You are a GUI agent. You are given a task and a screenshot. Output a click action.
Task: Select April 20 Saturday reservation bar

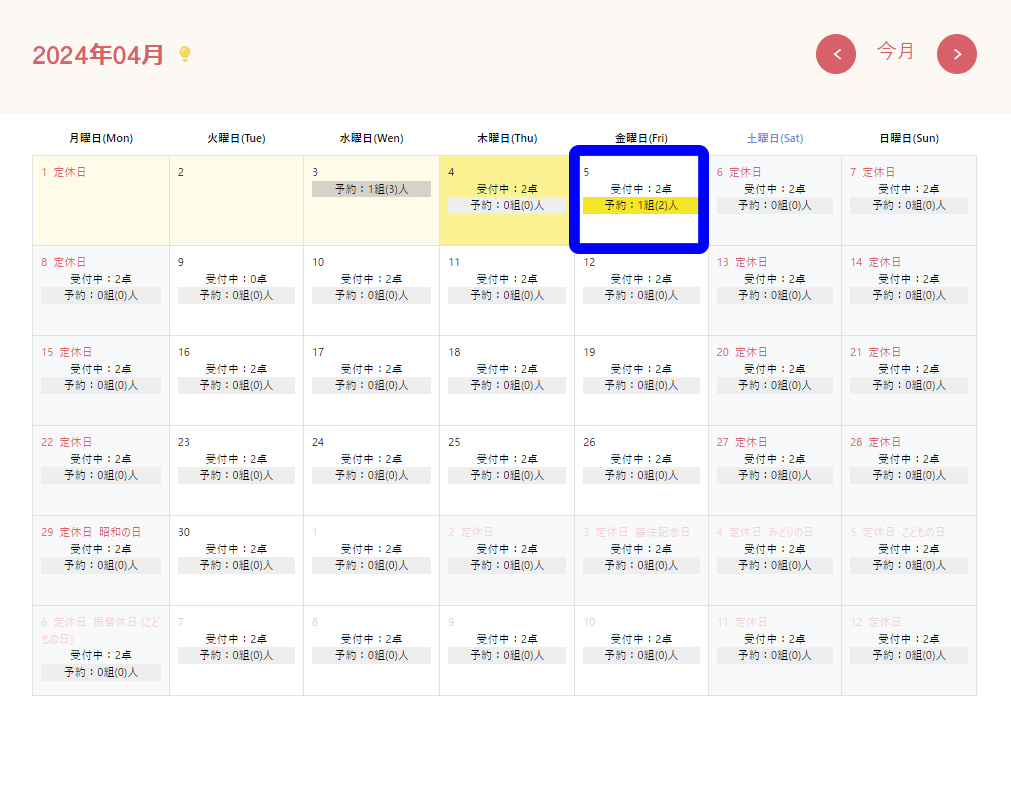pos(774,385)
